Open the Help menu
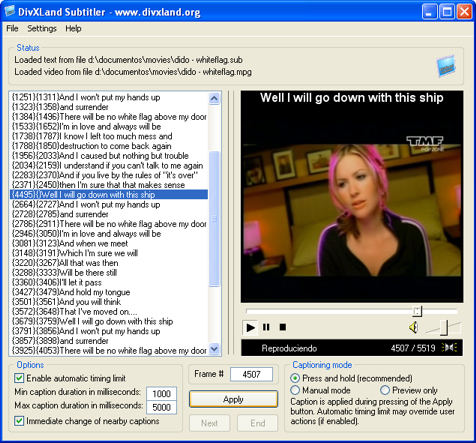This screenshot has width=476, height=443. [73, 29]
